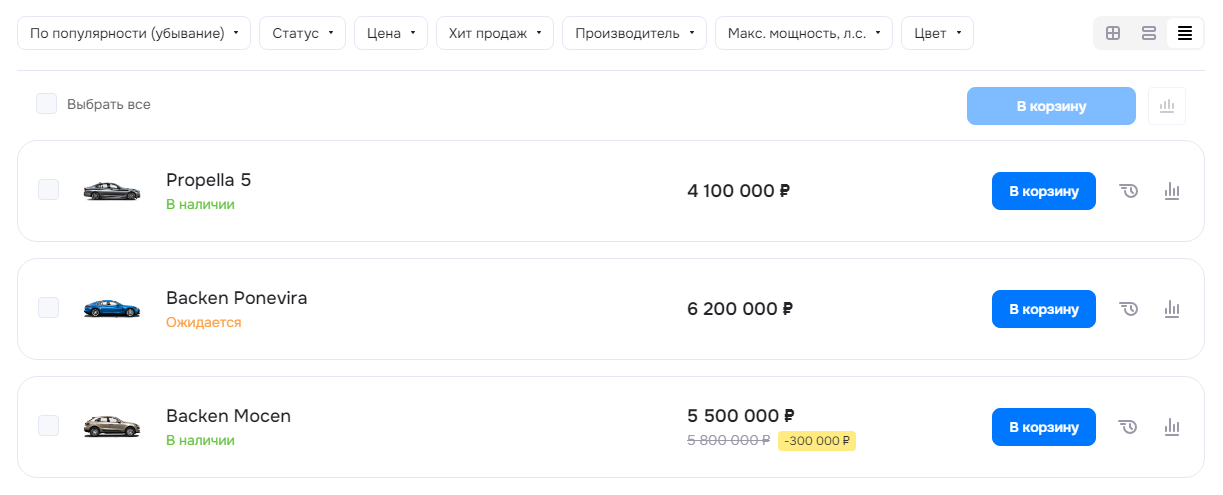Add Backen Mocen to comparison chart

click(x=1172, y=427)
